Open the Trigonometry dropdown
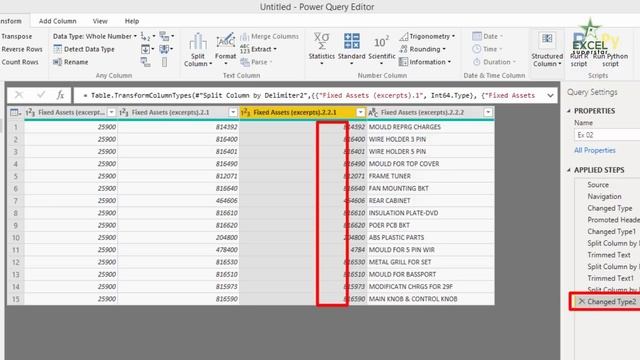640x360 pixels. tap(427, 36)
